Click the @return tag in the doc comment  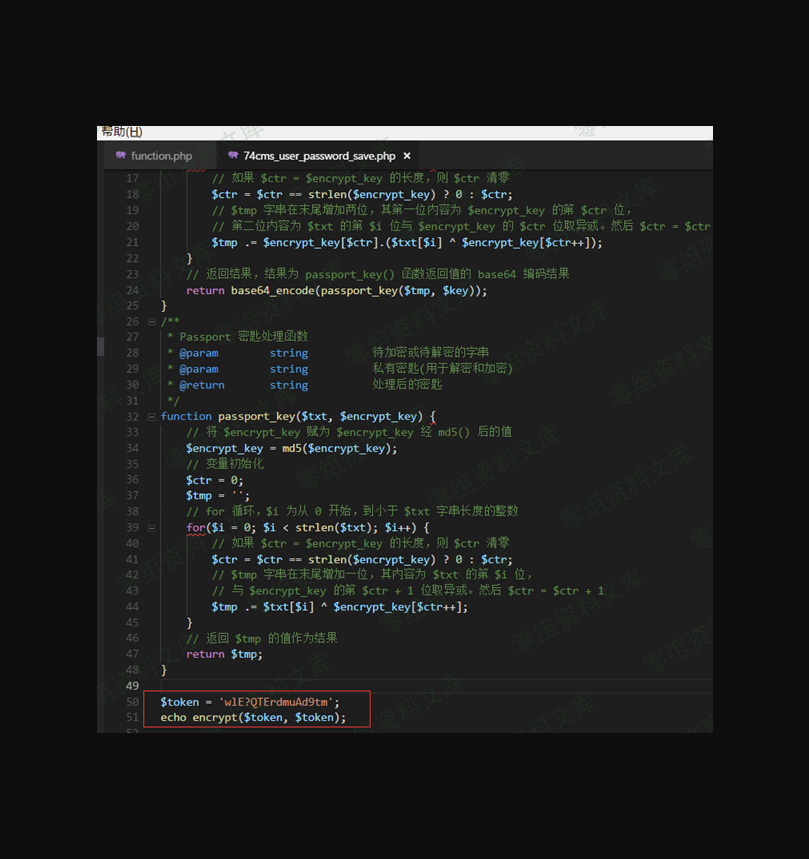point(202,385)
